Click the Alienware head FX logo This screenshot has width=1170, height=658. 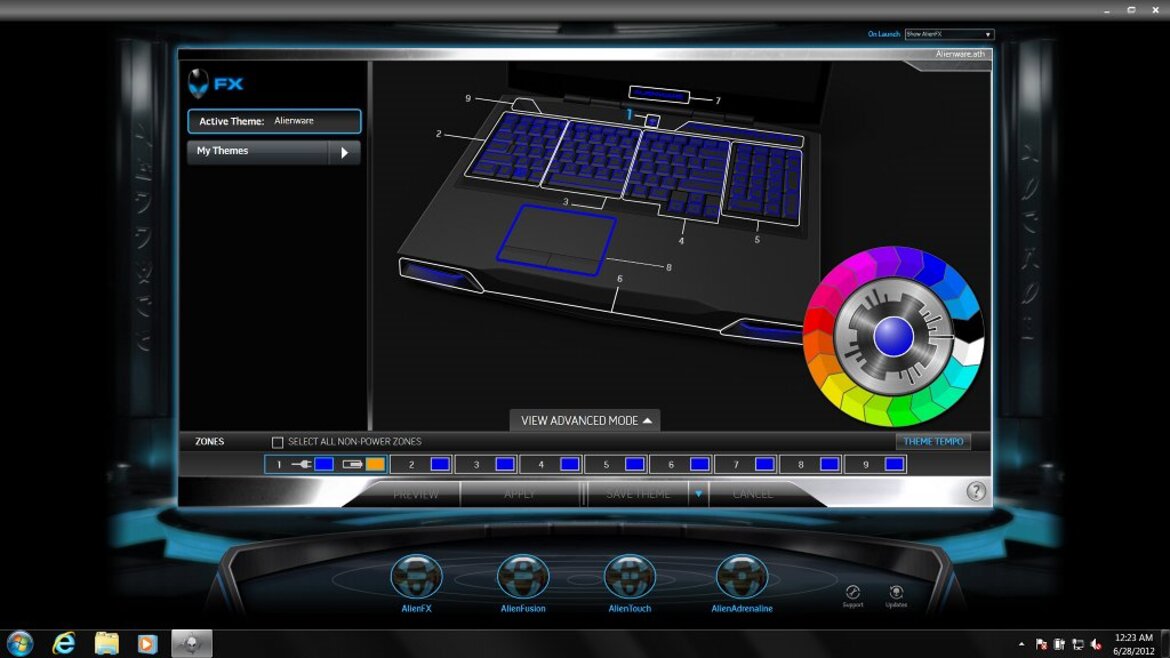pos(216,84)
